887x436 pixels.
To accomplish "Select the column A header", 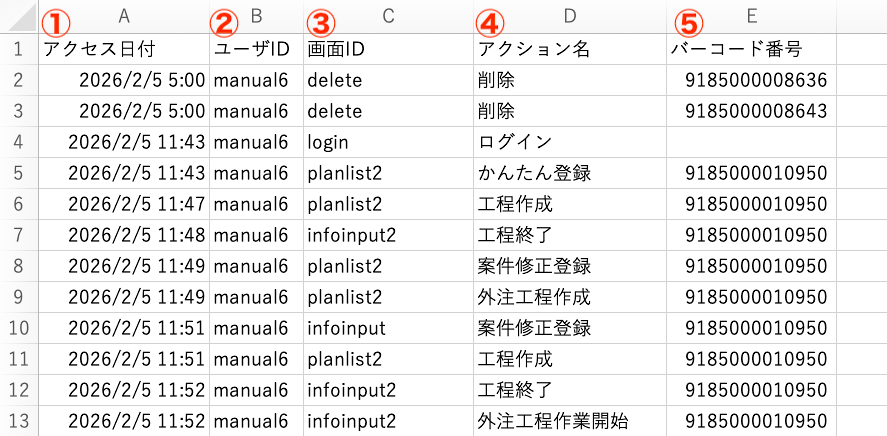I will tap(124, 16).
